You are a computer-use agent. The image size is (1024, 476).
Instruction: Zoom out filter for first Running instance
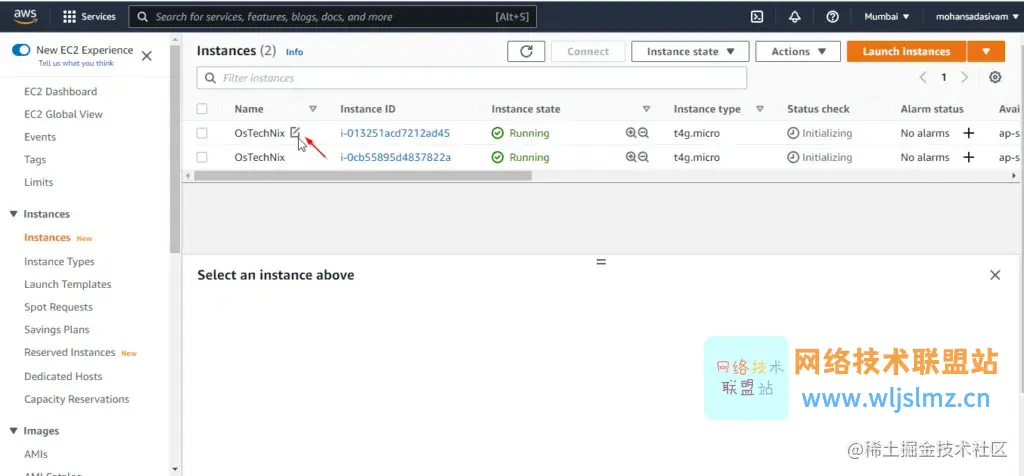click(x=643, y=133)
